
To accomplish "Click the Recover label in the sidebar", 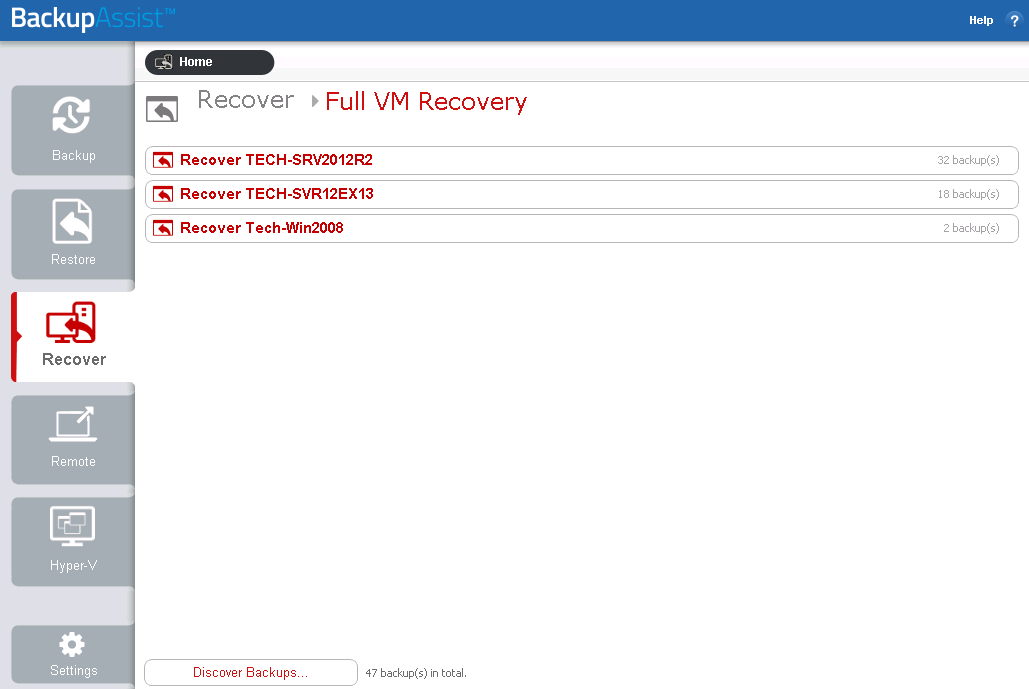I will (x=74, y=360).
